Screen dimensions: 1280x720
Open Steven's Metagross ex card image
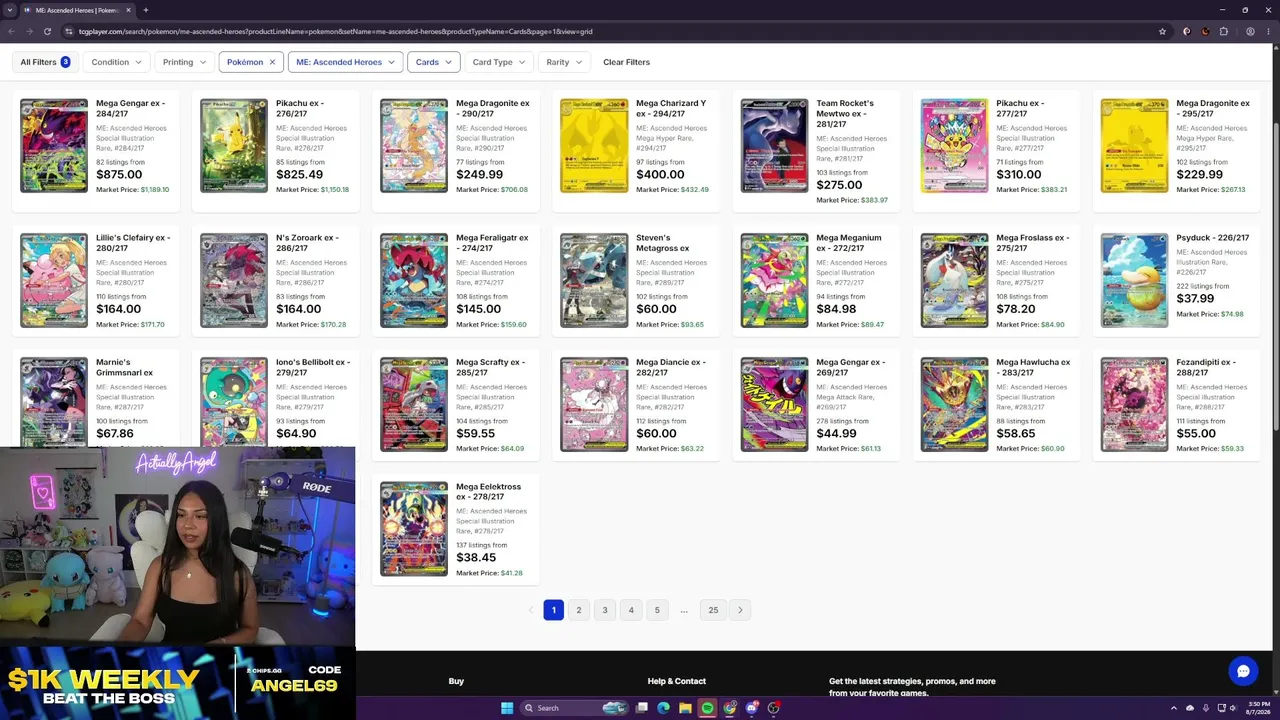click(x=594, y=280)
